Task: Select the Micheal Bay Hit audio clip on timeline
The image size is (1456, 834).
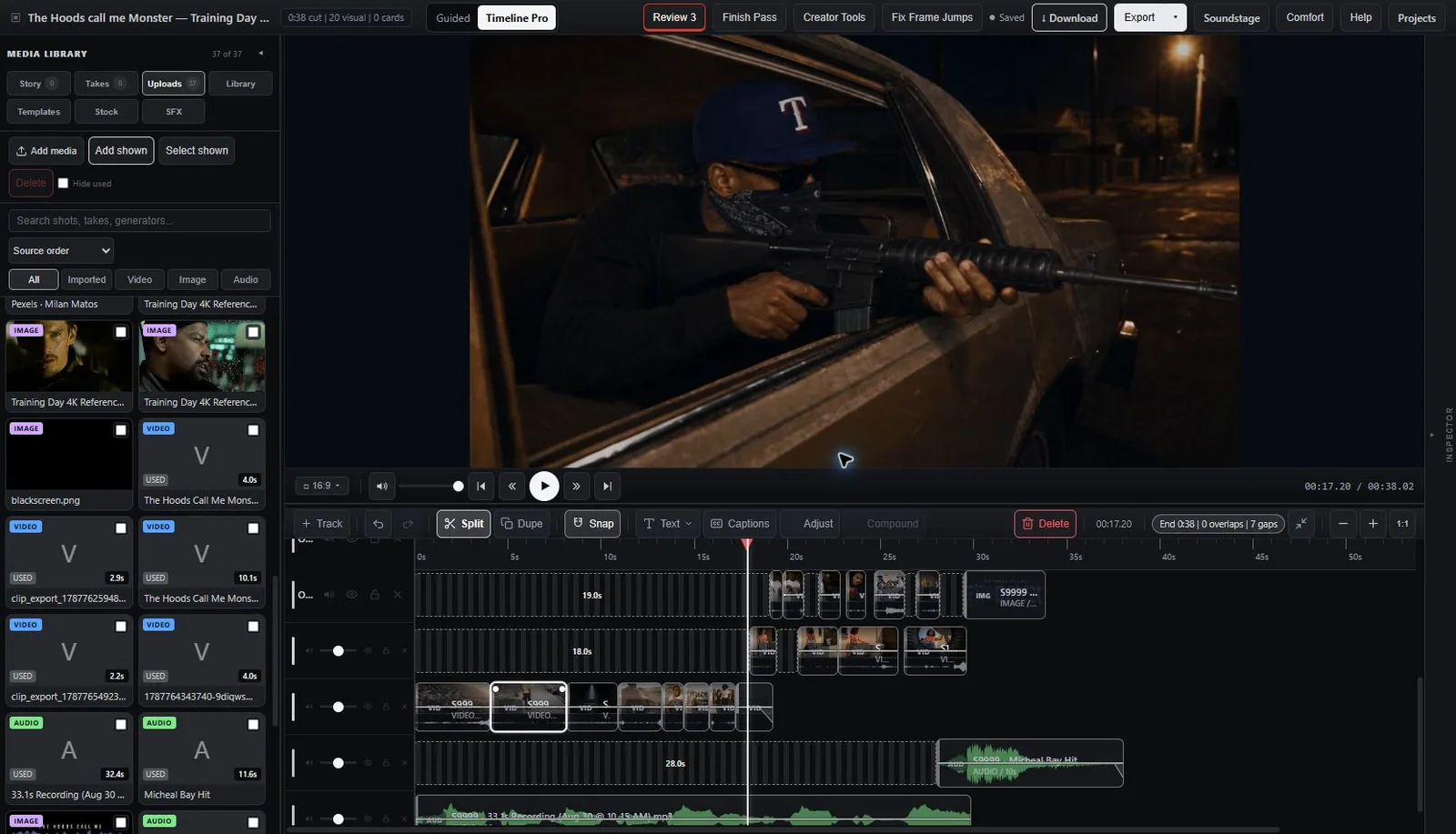Action: pos(1030,763)
